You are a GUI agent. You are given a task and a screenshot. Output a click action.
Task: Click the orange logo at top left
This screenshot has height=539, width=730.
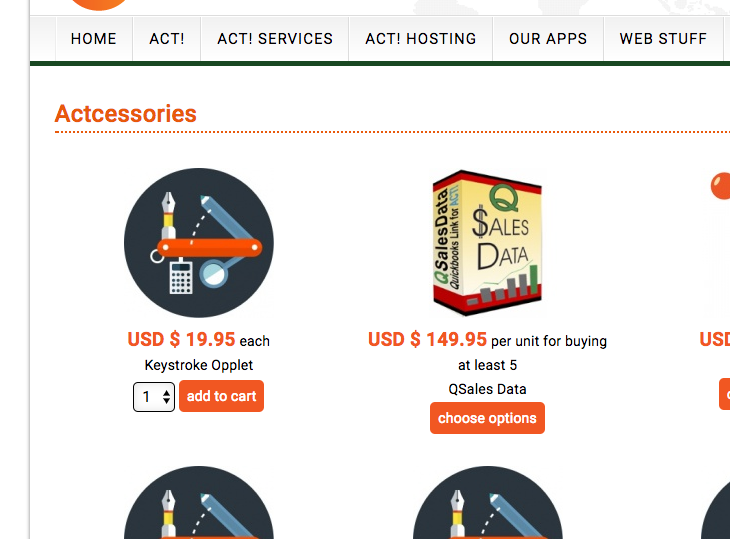coord(99,4)
